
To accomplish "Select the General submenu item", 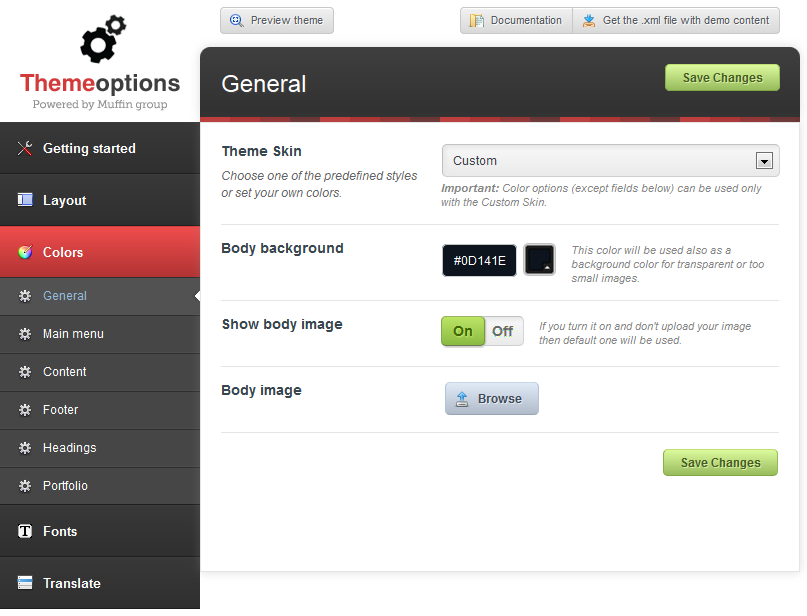I will pos(100,296).
